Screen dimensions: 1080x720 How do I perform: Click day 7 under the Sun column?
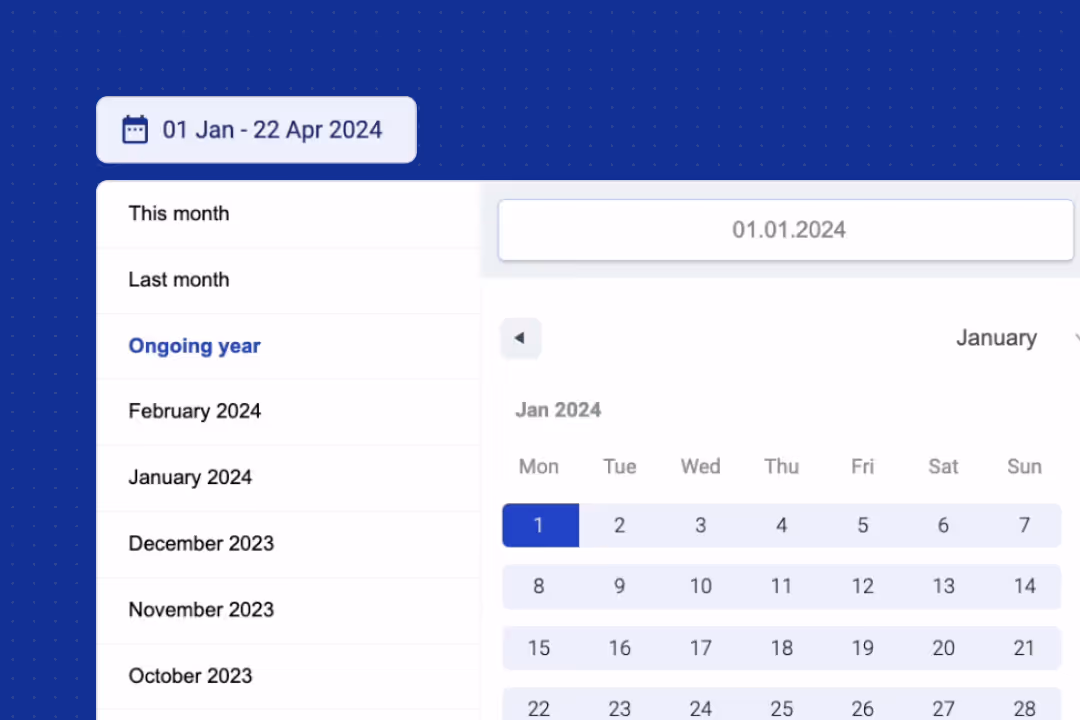[1024, 525]
